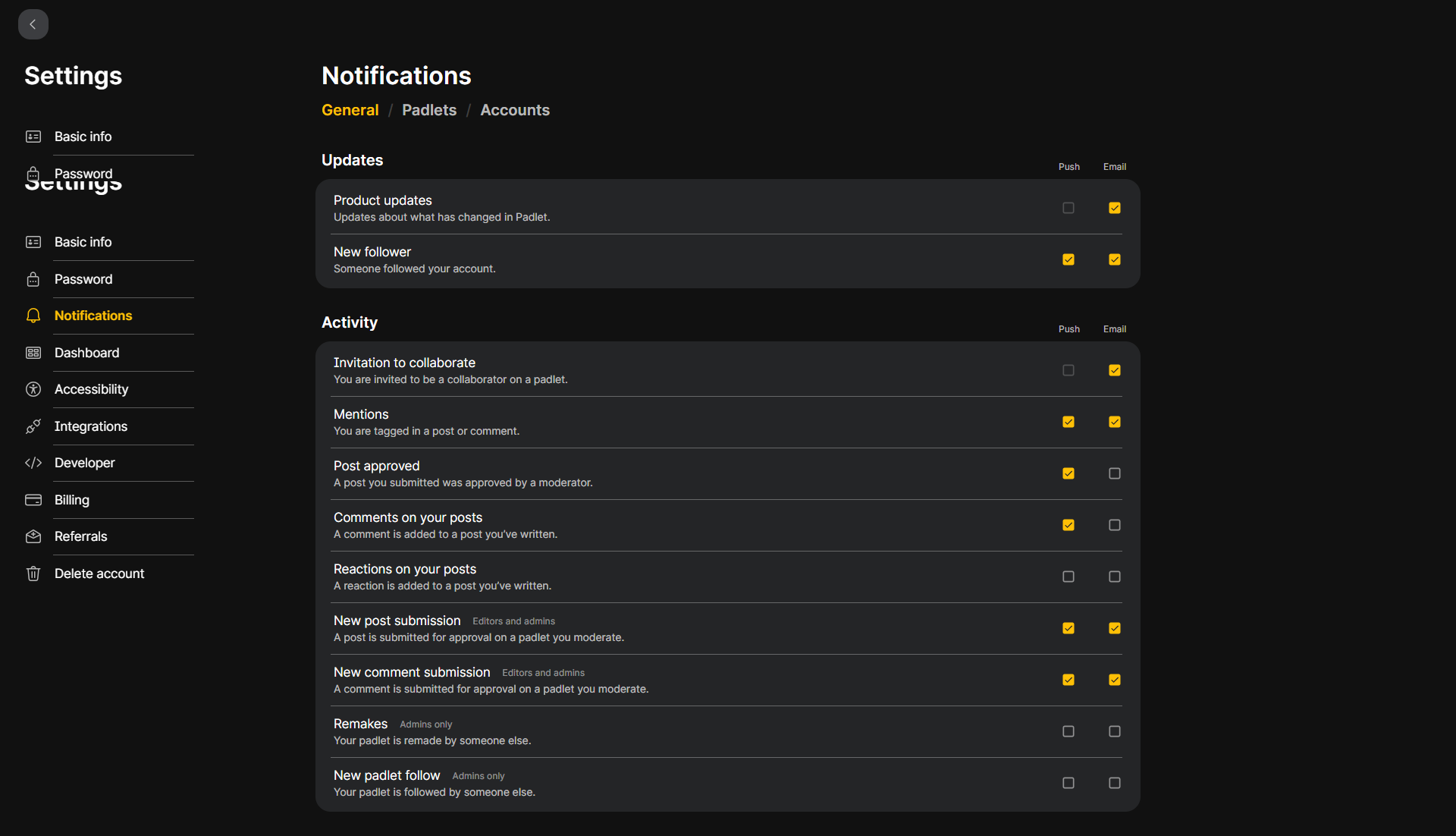Click the Integrations plug icon
Screen dimensions: 1456x836
(x=33, y=426)
